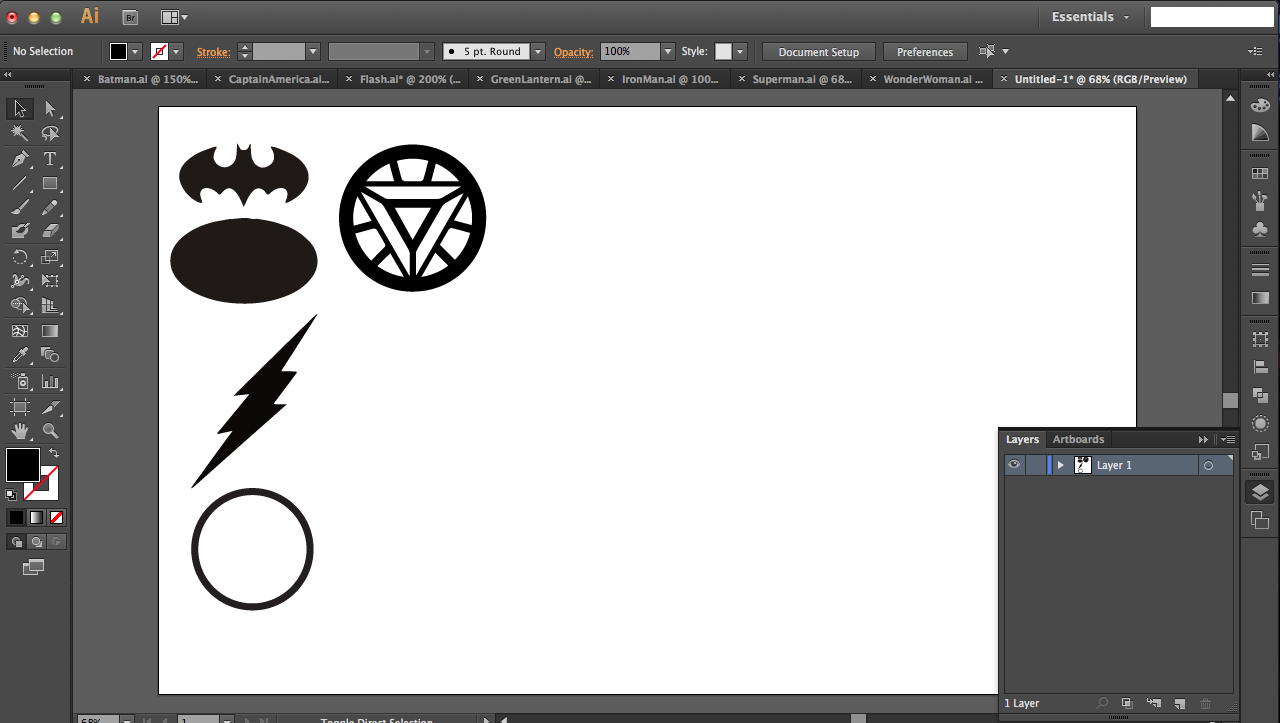This screenshot has height=723, width=1280.
Task: Open the 5 pt. Round brush dropdown
Action: [x=538, y=51]
